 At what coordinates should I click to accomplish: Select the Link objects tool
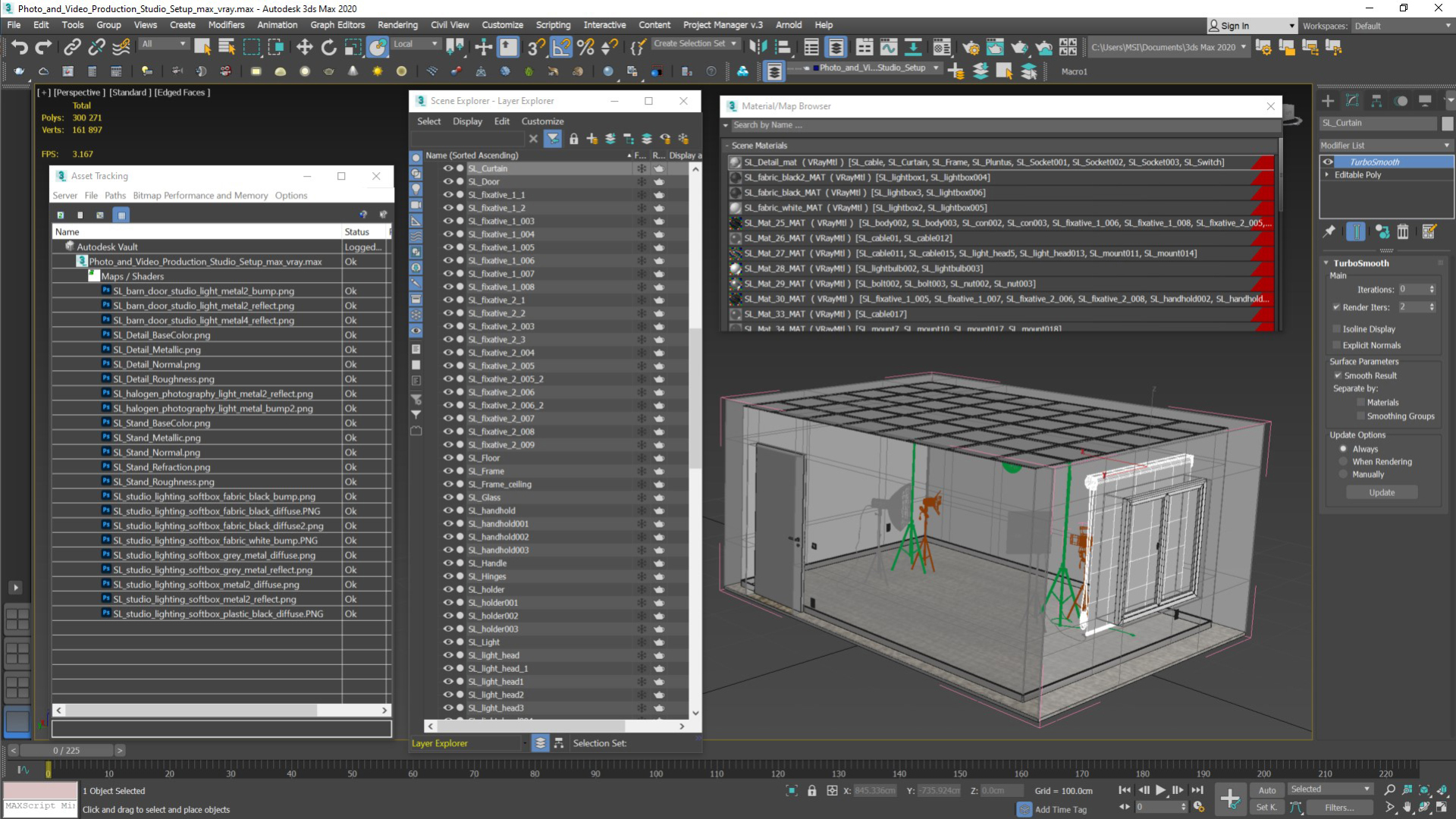pyautogui.click(x=72, y=47)
